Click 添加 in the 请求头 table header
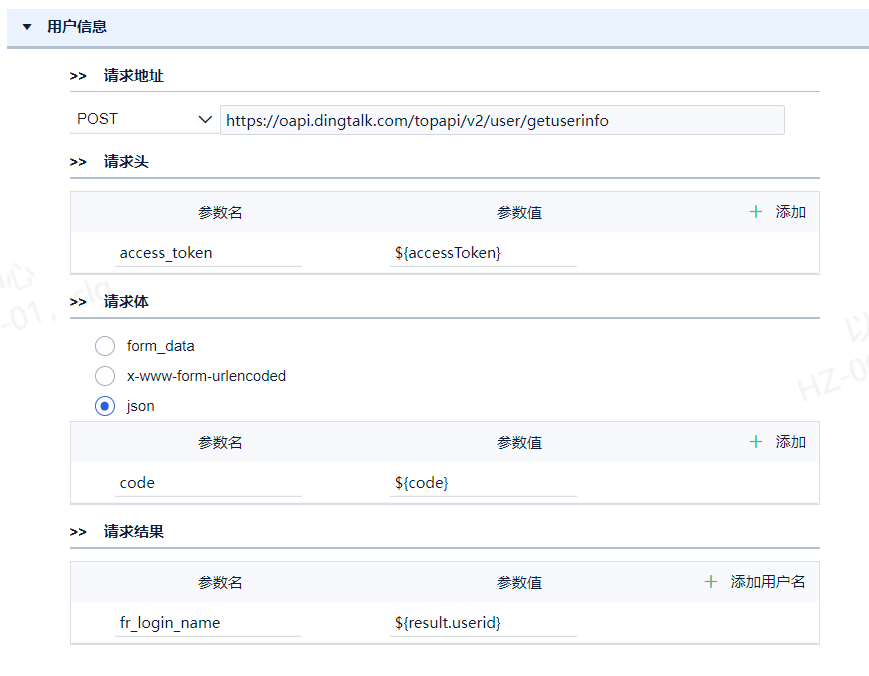Screen dimensions: 869x676 click(x=790, y=212)
